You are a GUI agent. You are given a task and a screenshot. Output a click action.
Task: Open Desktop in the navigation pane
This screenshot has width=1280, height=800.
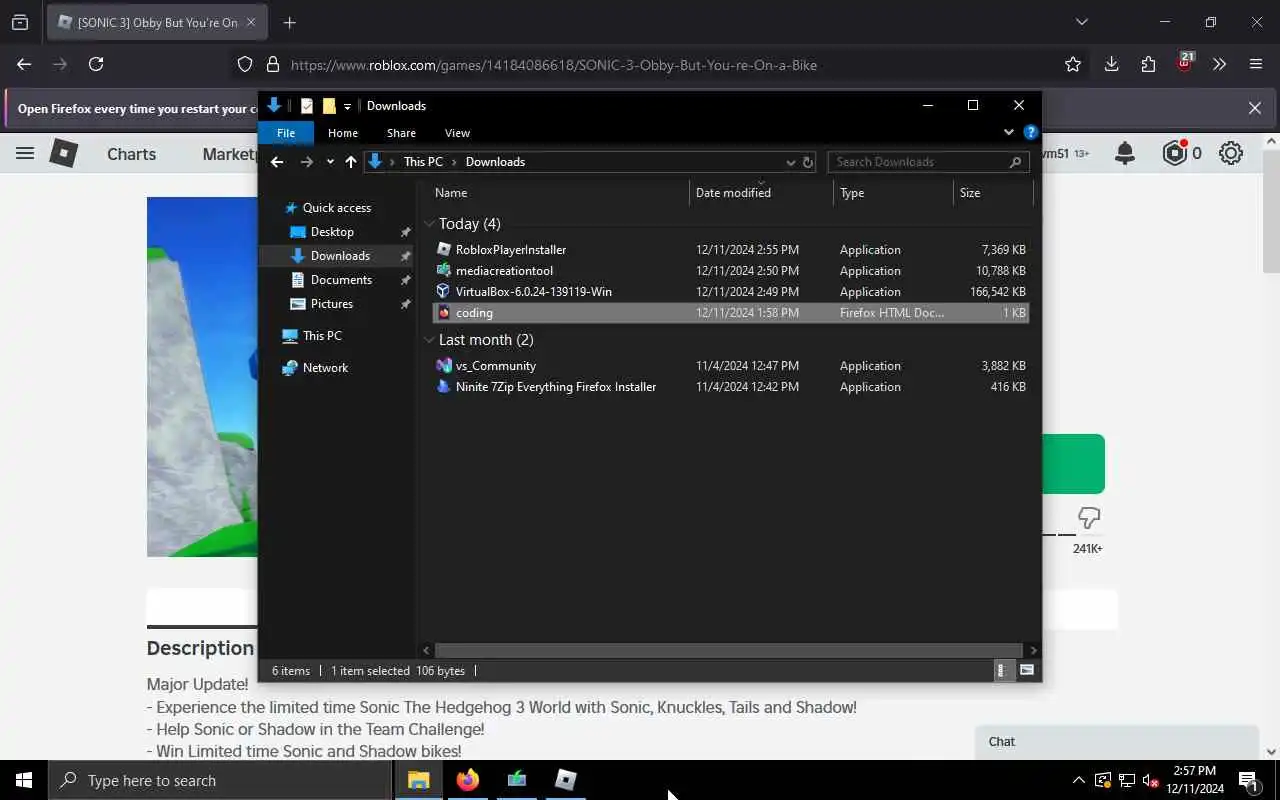pyautogui.click(x=332, y=232)
